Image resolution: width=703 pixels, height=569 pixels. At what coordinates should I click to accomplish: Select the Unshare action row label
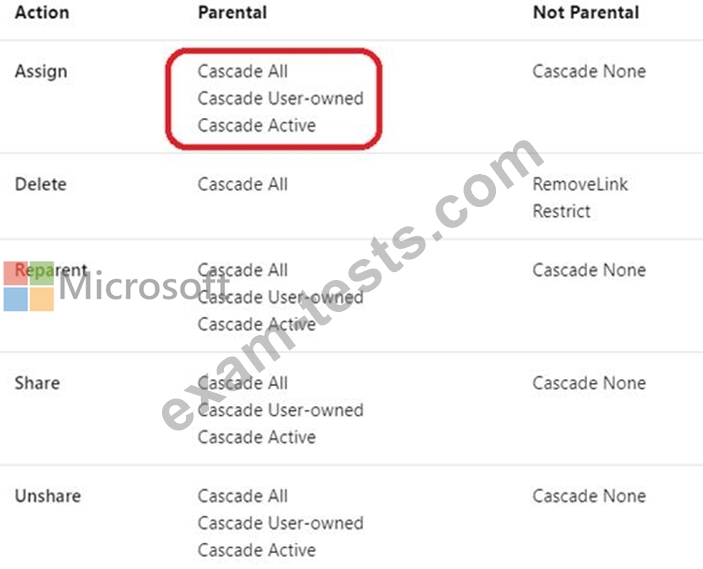[47, 496]
